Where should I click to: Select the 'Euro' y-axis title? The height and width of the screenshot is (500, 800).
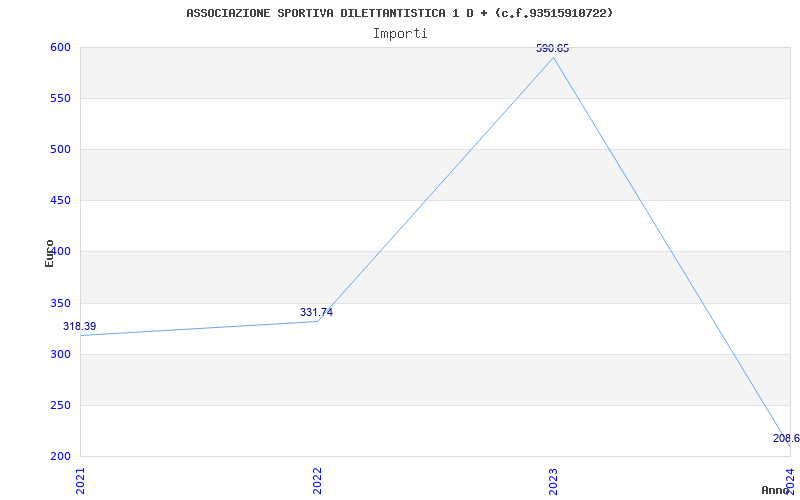click(x=49, y=254)
